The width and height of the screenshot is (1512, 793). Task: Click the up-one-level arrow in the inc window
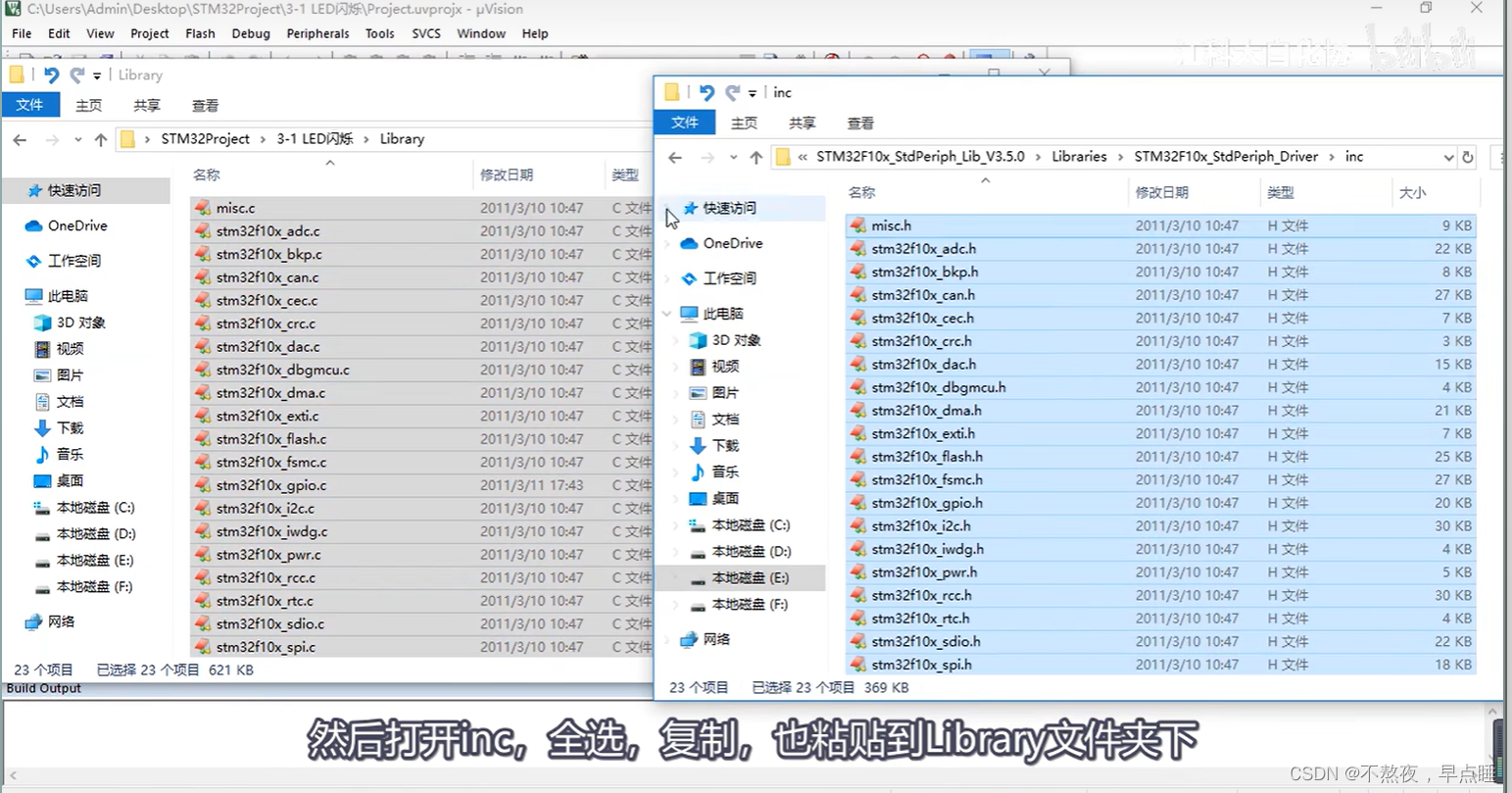(x=756, y=157)
